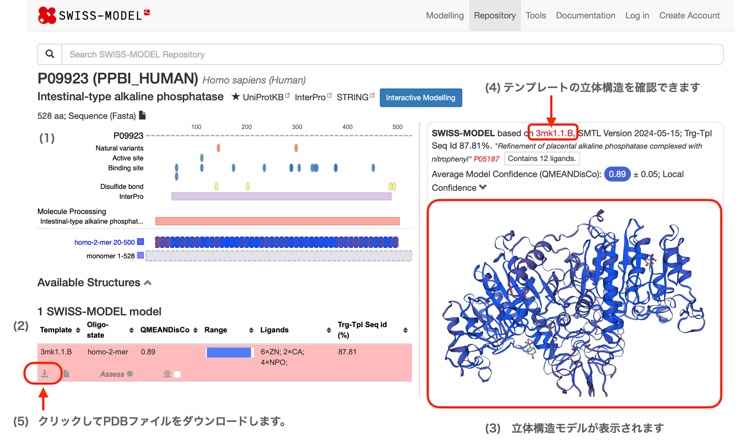Click the square next to monomer 1-528
This screenshot has width=745, height=446.
[x=141, y=256]
